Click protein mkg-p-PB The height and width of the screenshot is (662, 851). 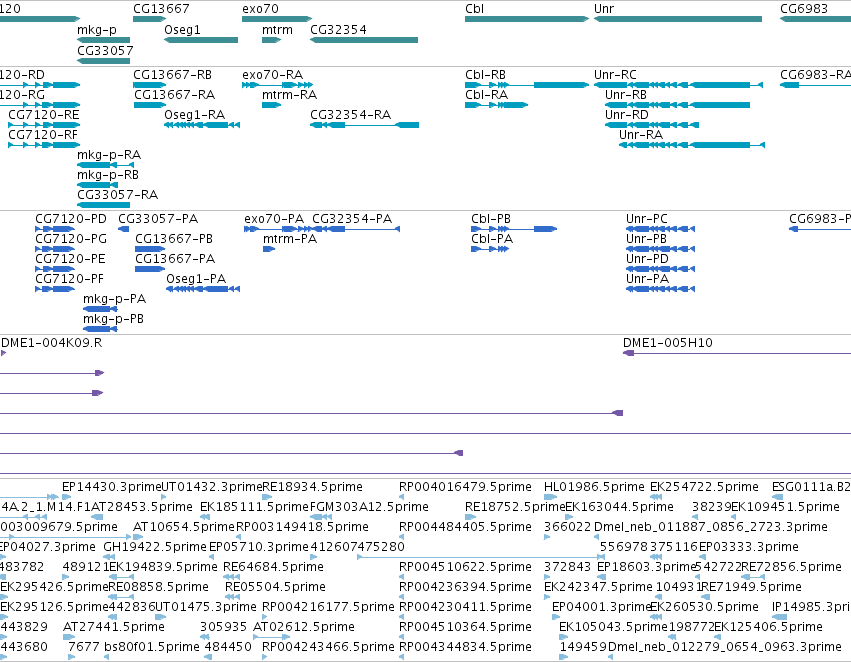click(x=113, y=319)
